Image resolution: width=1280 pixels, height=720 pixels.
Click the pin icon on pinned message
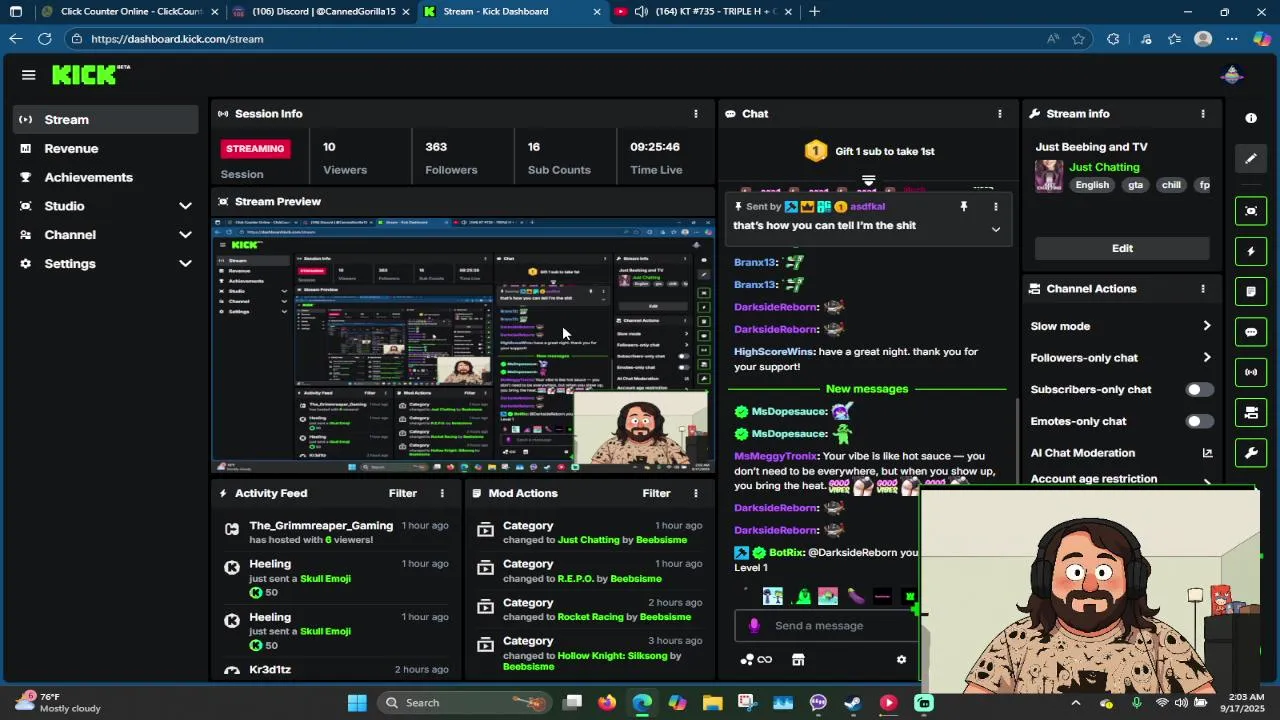[x=964, y=207]
